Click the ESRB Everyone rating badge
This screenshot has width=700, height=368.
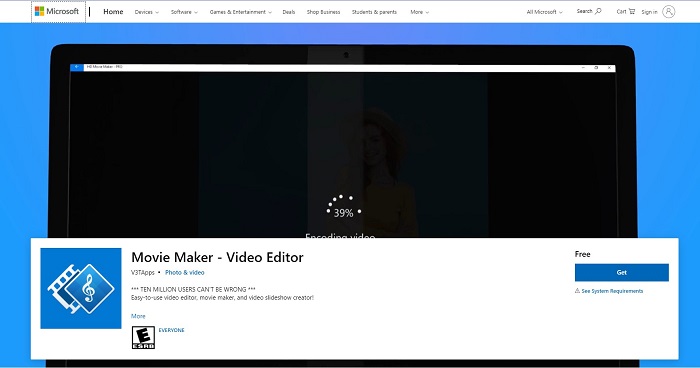coord(143,337)
